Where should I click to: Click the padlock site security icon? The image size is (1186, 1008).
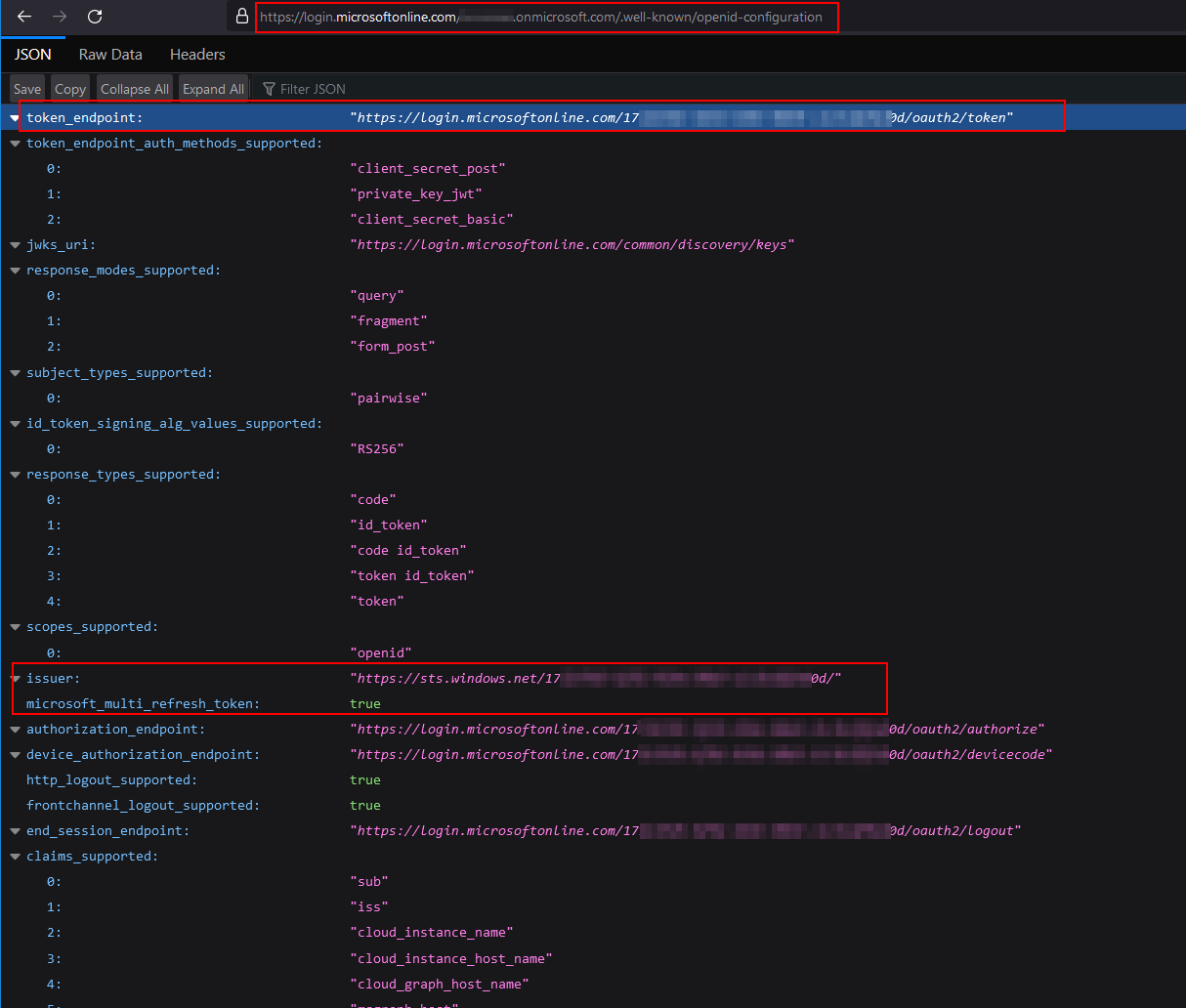coord(242,17)
